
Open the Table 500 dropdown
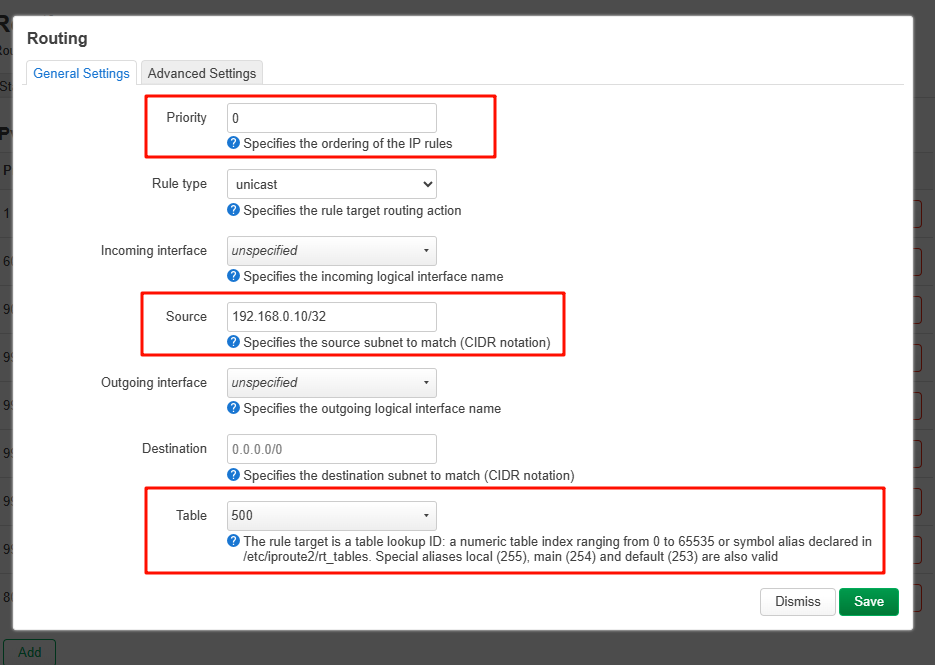(331, 515)
